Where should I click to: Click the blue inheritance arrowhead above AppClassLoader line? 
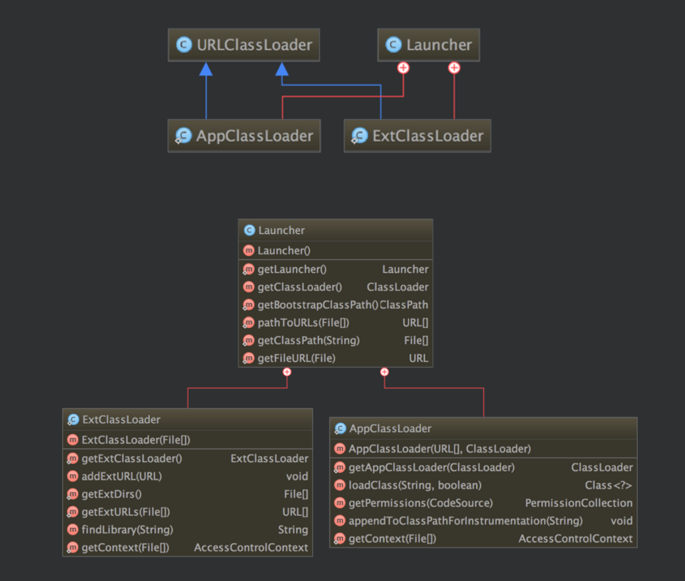pyautogui.click(x=205, y=69)
